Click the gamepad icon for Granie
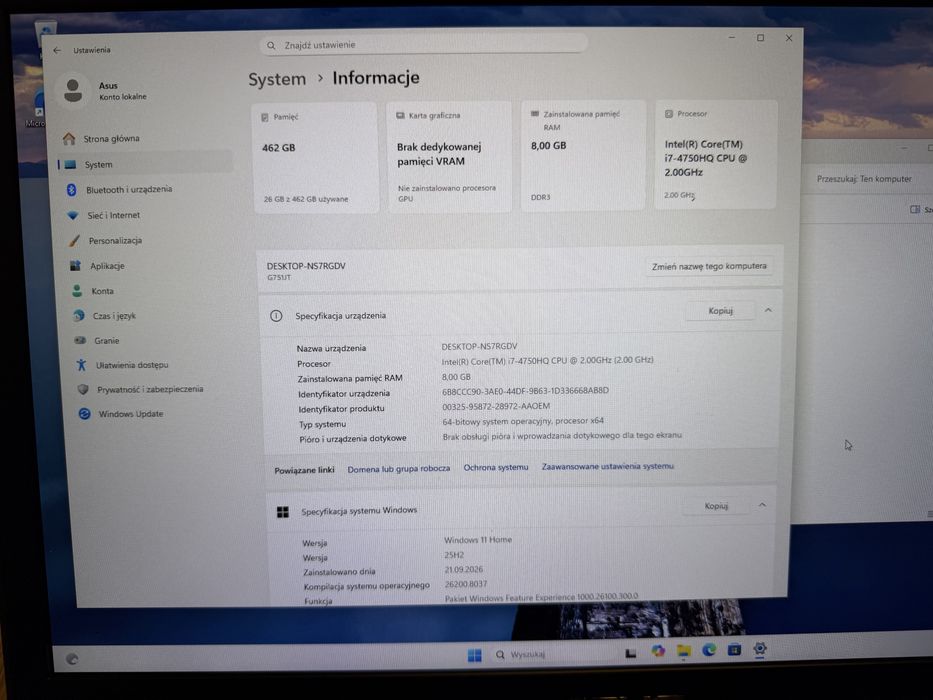The width and height of the screenshot is (933, 700). [80, 340]
